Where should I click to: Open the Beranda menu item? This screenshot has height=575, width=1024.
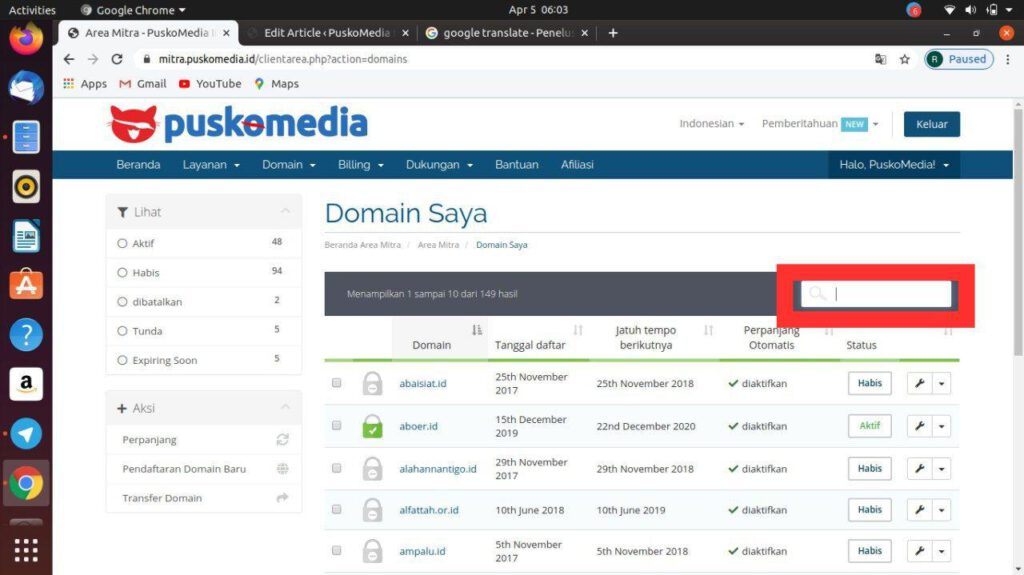coord(138,165)
